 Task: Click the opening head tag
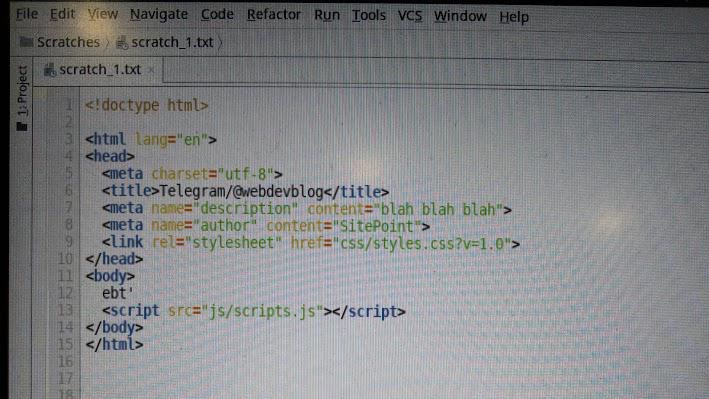point(110,157)
